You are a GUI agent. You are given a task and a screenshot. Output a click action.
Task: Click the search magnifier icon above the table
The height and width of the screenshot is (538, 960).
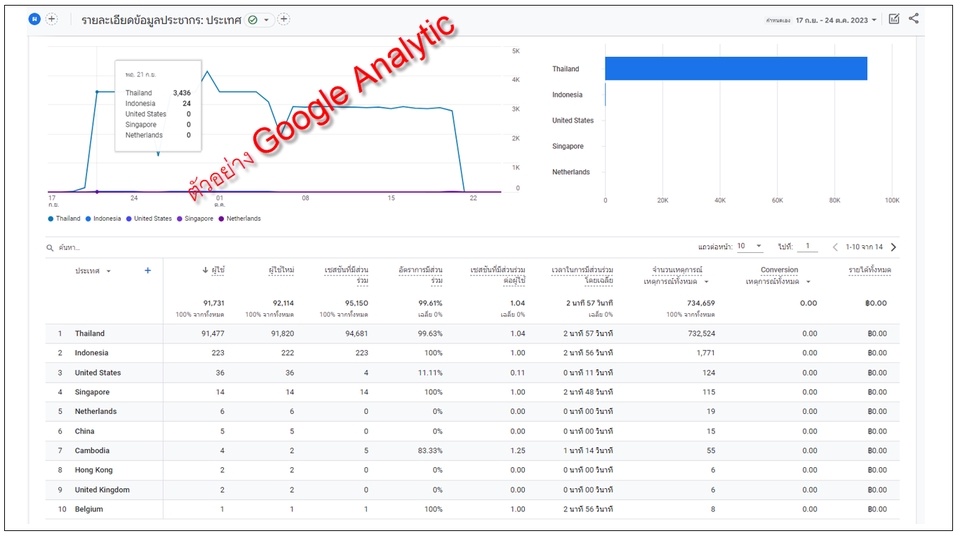click(x=50, y=248)
